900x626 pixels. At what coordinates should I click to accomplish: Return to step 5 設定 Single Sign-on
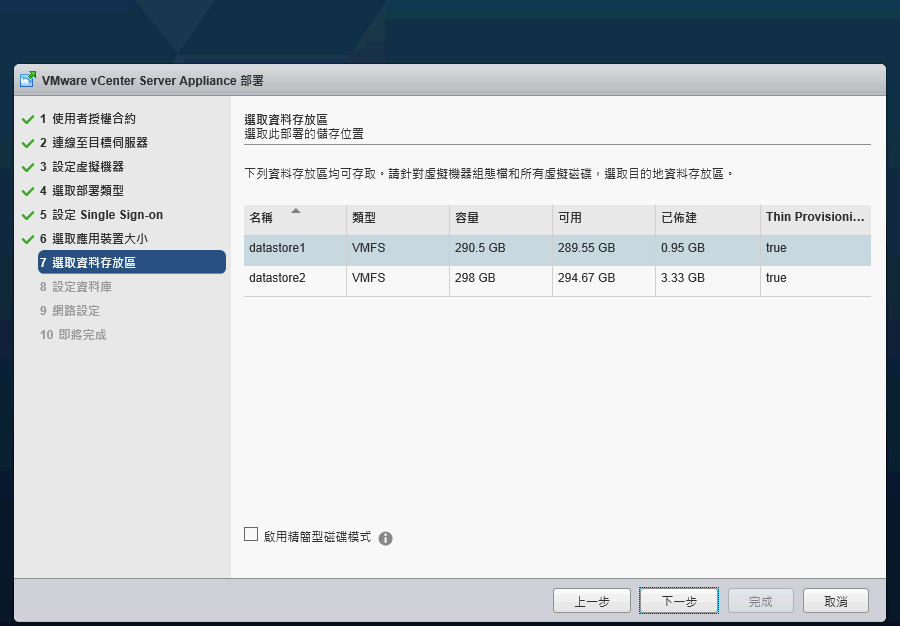click(101, 215)
